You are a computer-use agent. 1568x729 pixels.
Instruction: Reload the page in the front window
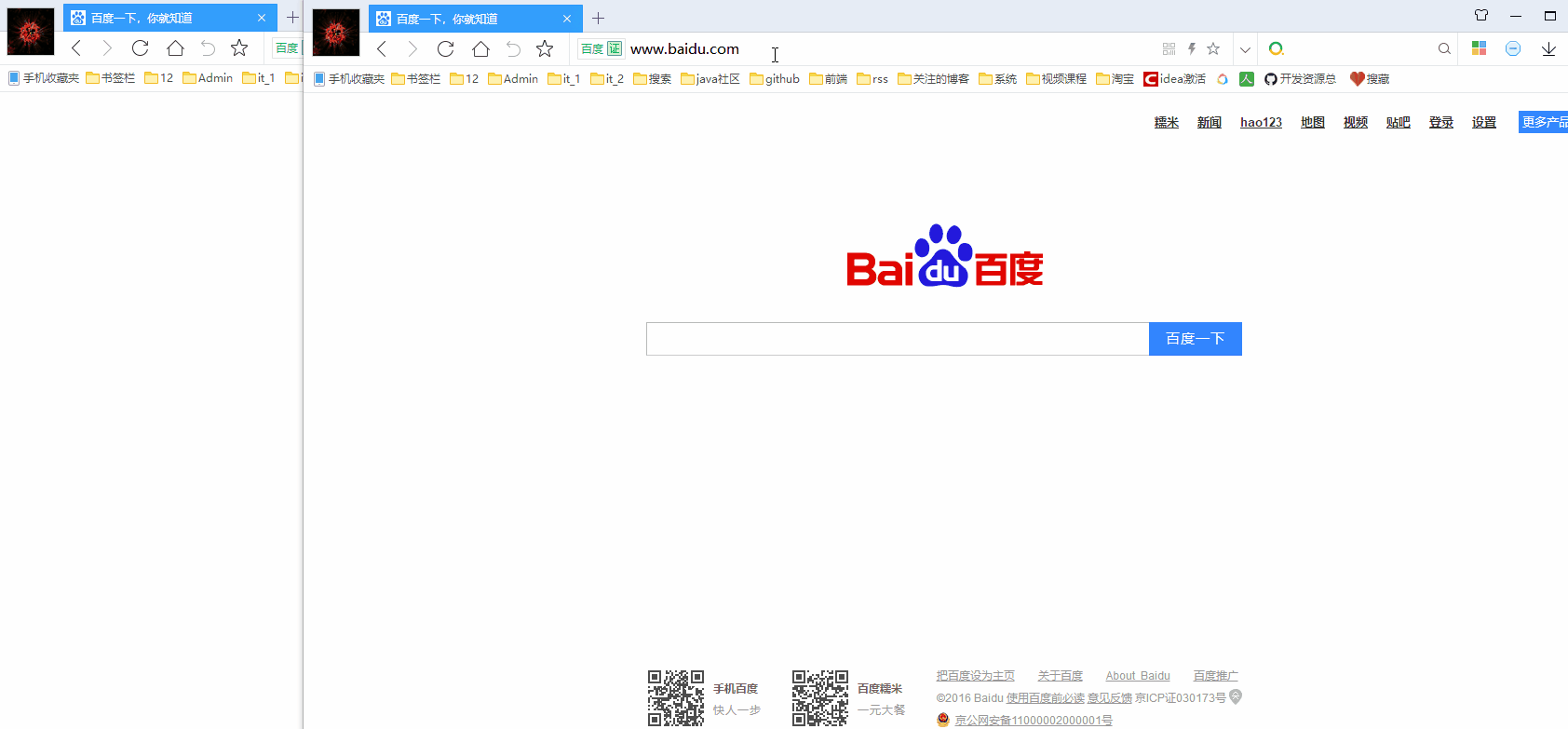pyautogui.click(x=445, y=48)
